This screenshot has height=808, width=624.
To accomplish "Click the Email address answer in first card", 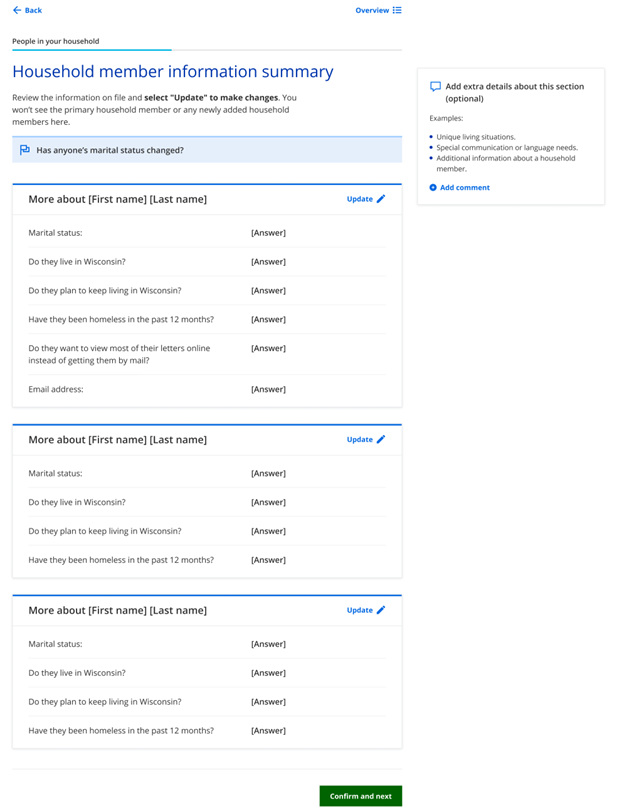I will point(268,389).
